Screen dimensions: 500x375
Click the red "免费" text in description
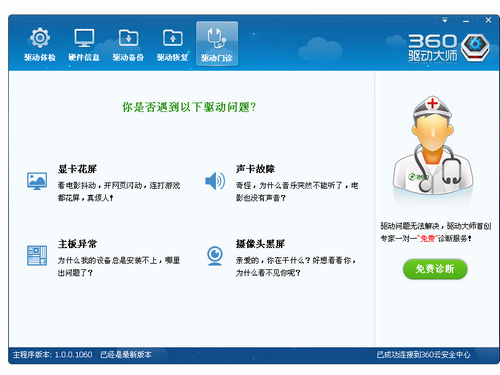[x=428, y=239]
